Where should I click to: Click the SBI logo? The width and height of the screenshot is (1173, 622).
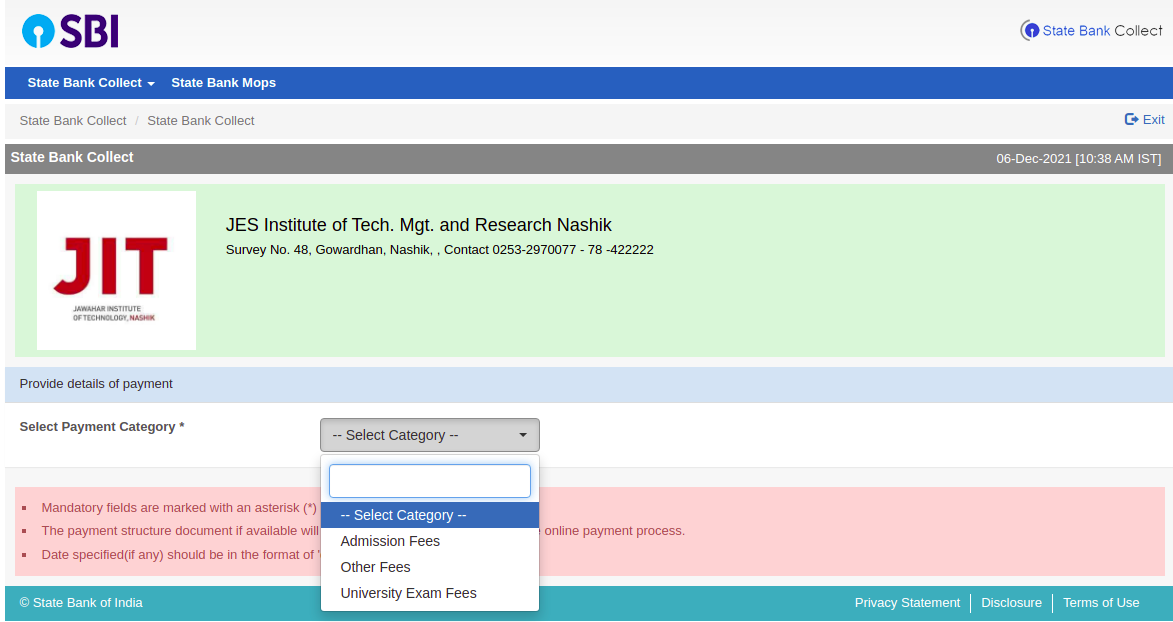[70, 31]
